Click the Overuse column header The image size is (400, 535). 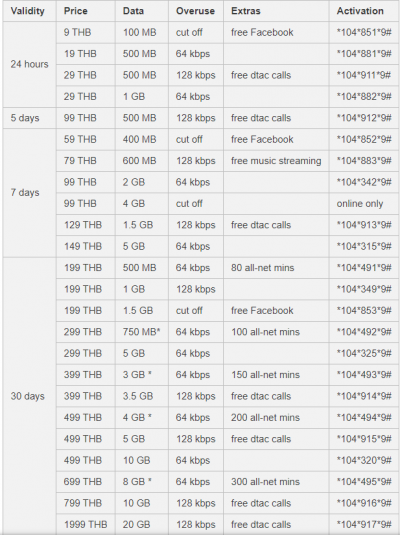tap(195, 11)
